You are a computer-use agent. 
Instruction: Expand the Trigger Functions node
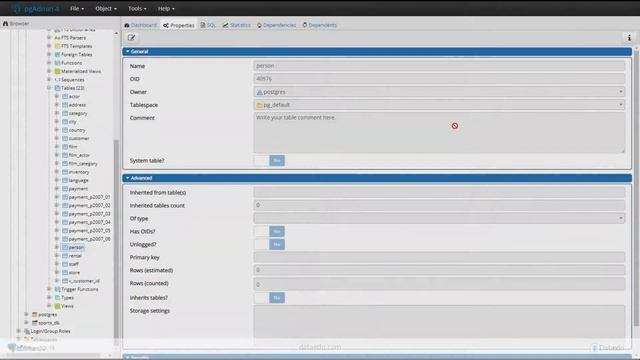coord(49,289)
